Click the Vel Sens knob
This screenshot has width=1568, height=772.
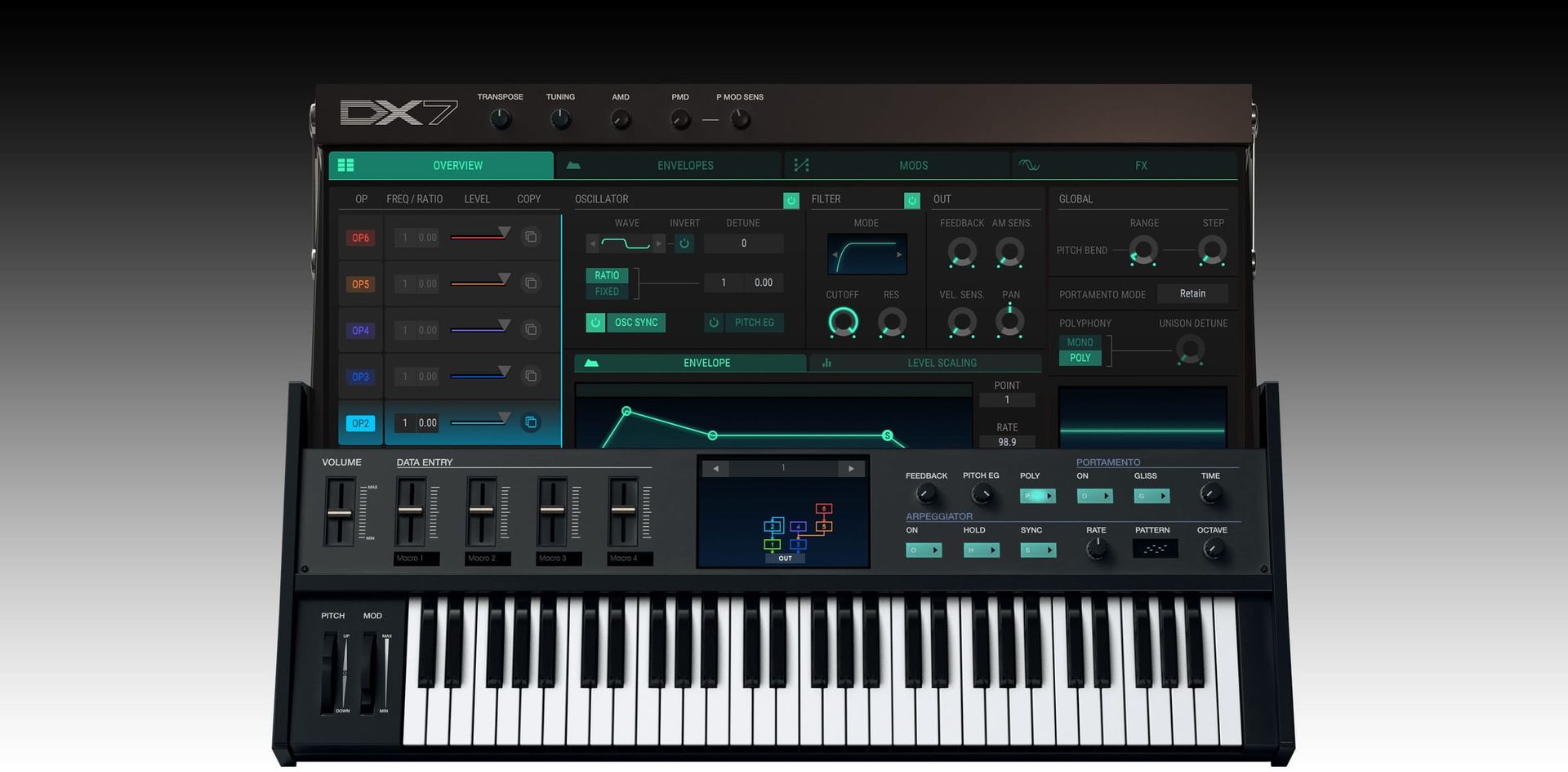(x=962, y=323)
